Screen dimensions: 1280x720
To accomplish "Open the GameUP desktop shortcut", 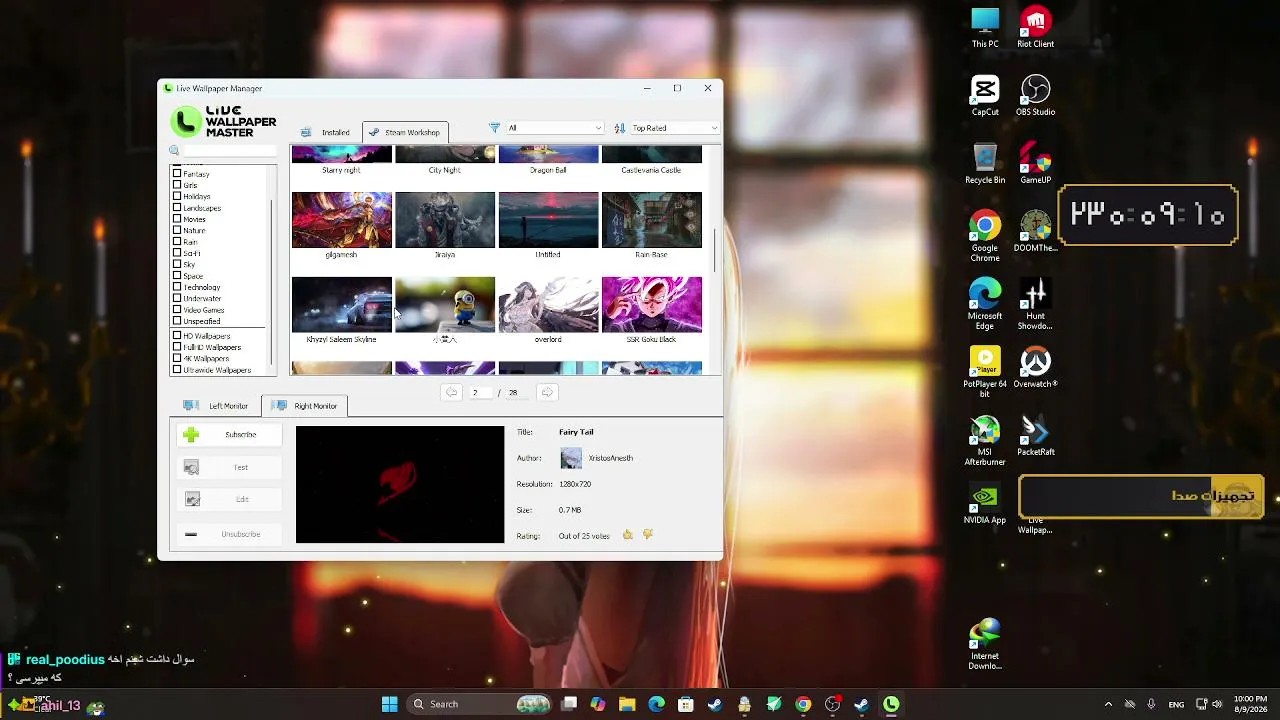I will pos(1035,164).
